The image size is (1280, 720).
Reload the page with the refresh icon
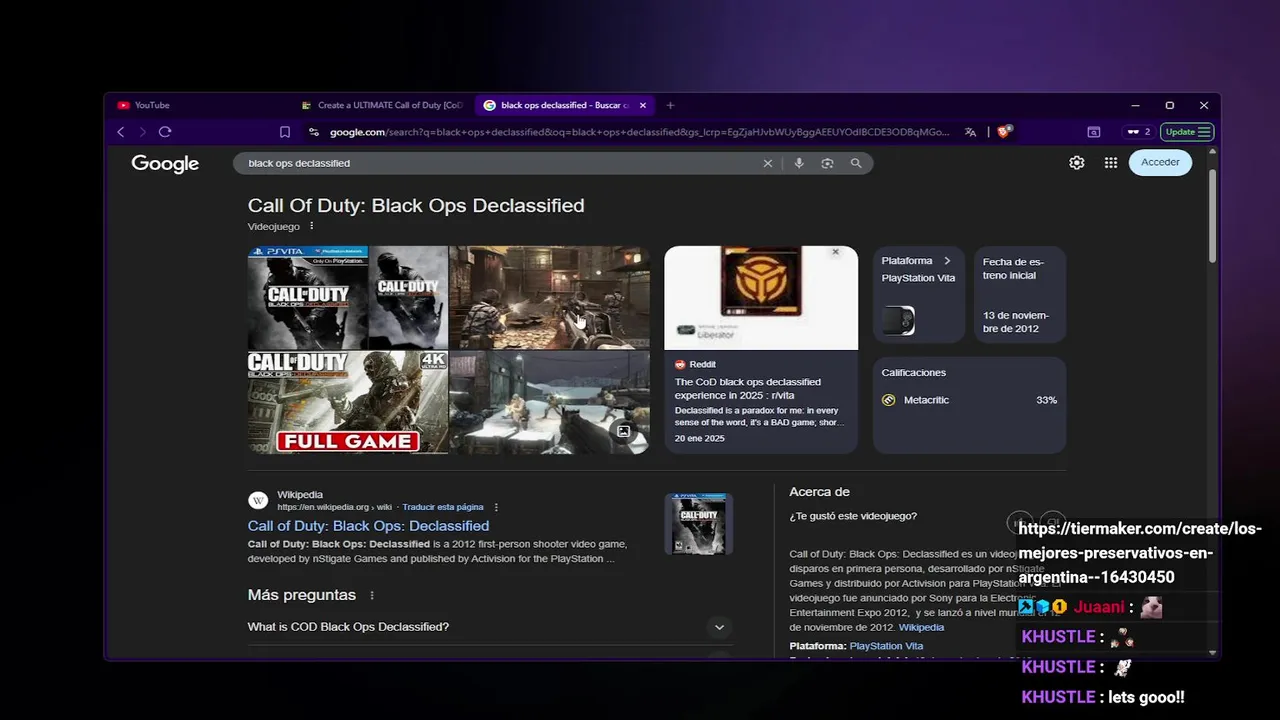point(165,132)
